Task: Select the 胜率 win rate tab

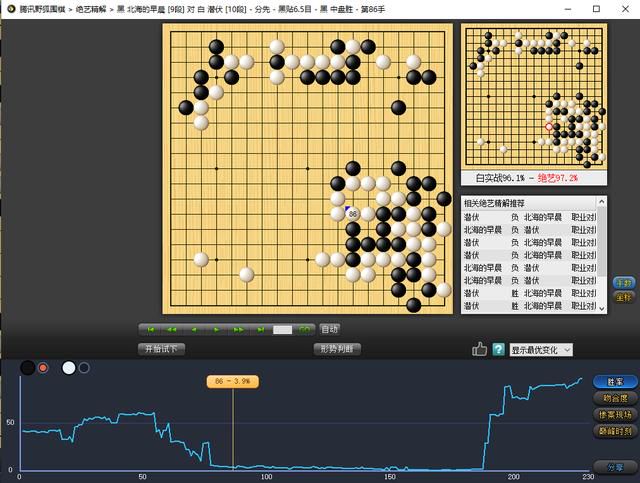Action: [615, 382]
